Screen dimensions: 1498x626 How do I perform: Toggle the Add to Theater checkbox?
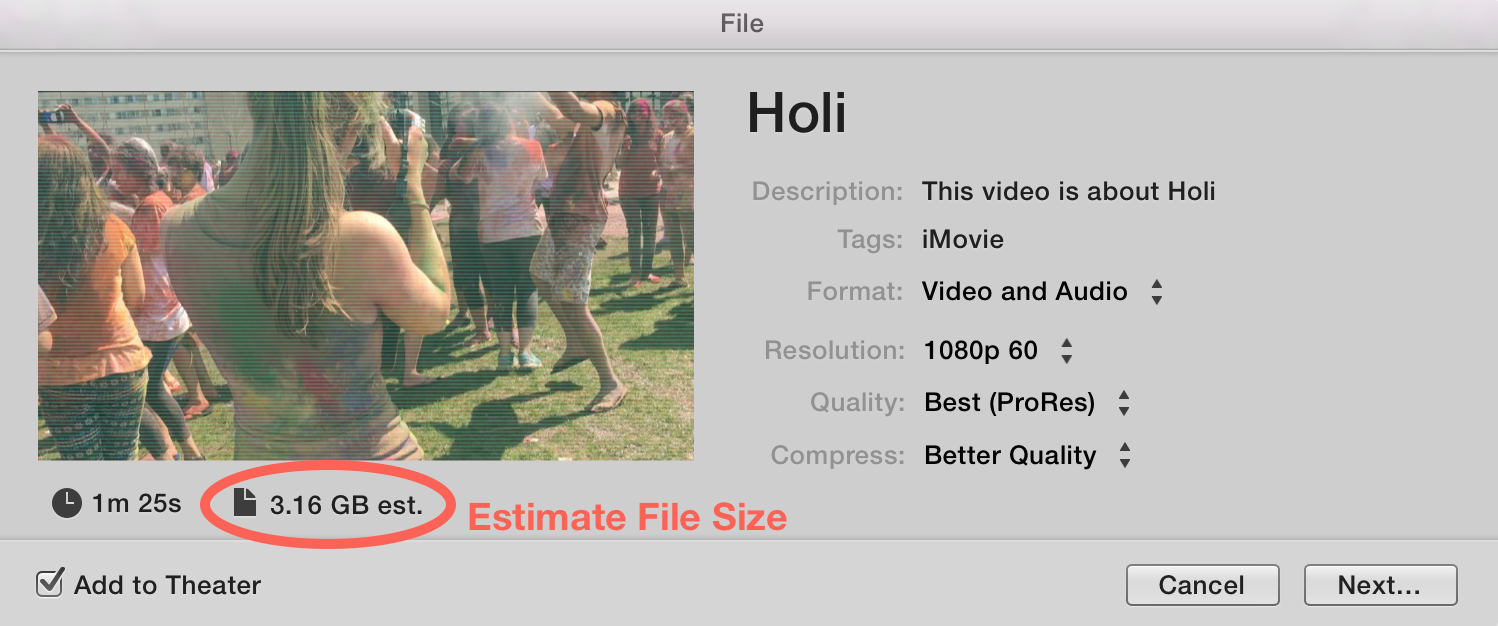coord(50,584)
